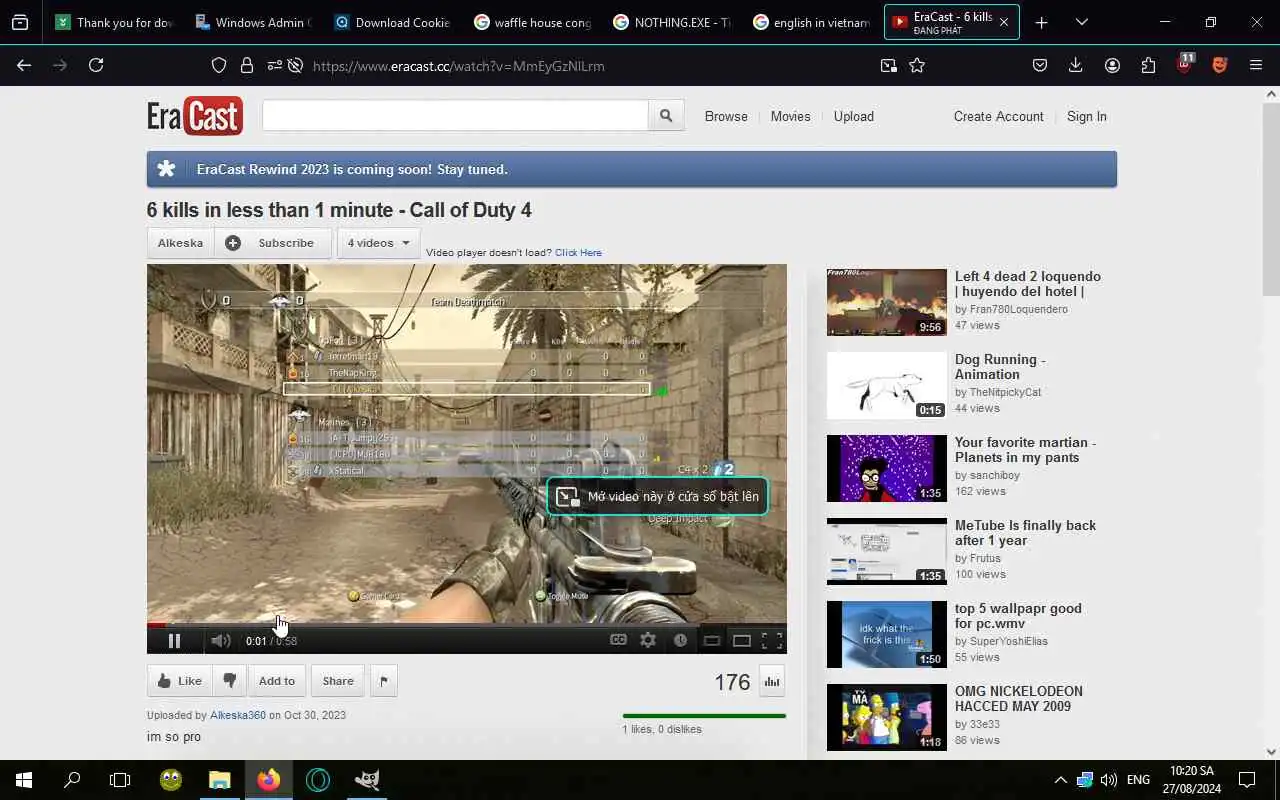This screenshot has width=1280, height=800.
Task: Switch to 'waffle house cong' tab
Action: (x=533, y=22)
